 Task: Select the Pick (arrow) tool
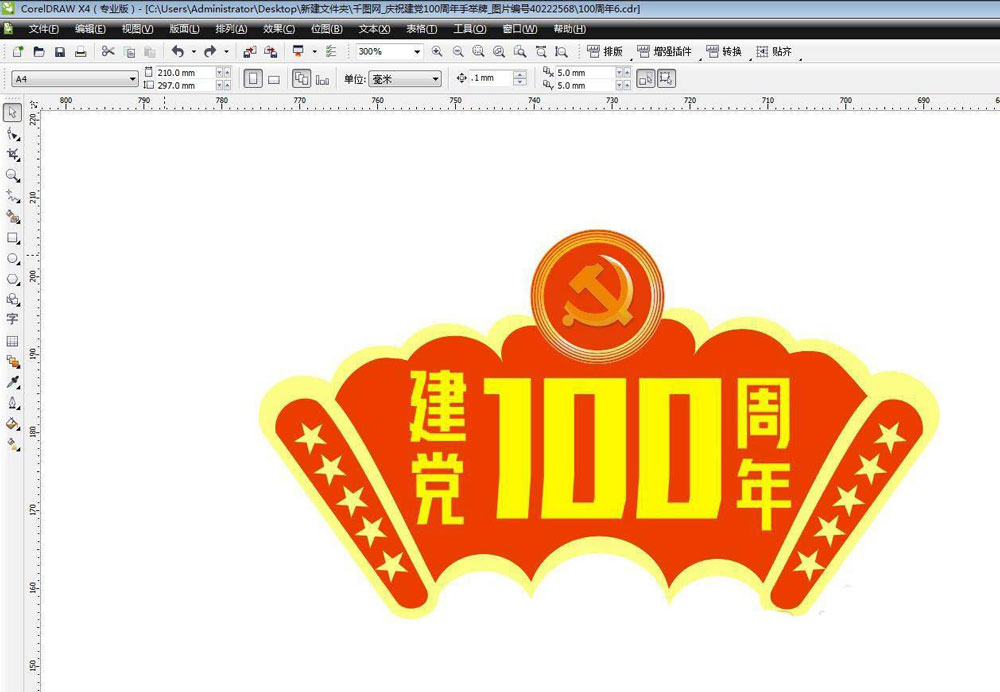[13, 113]
